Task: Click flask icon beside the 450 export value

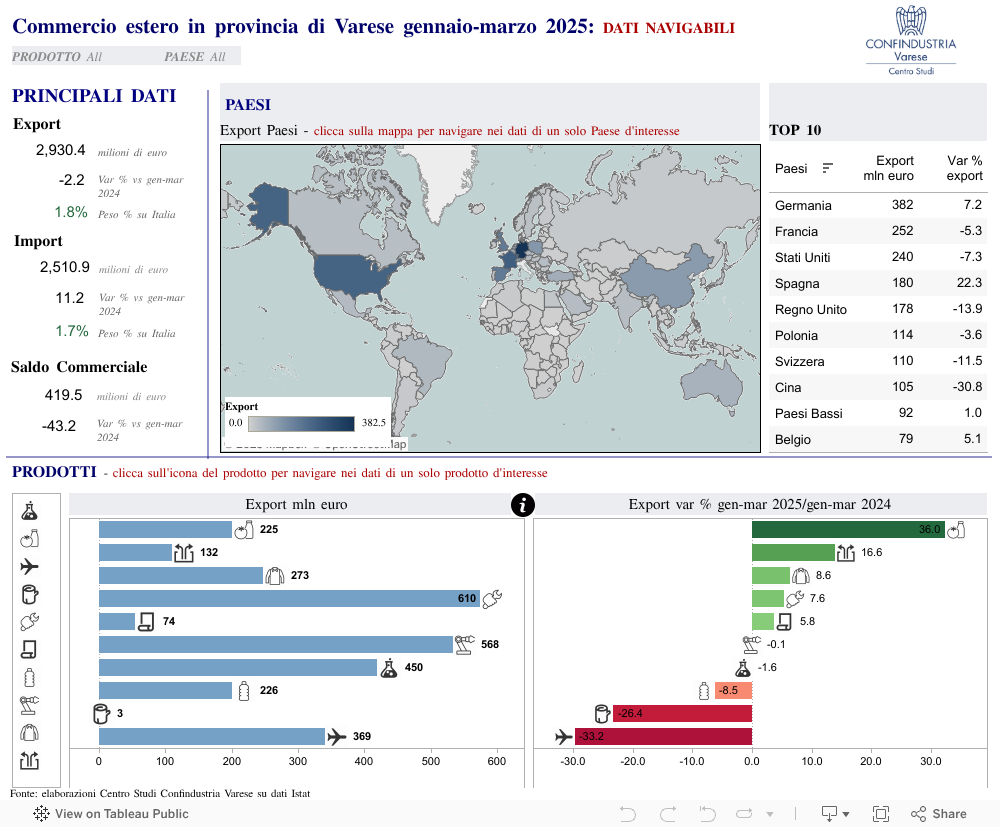Action: coord(389,668)
